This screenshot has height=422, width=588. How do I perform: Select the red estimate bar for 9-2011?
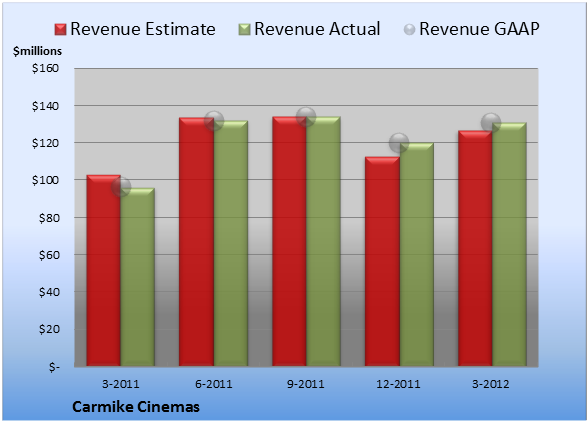pyautogui.click(x=289, y=241)
